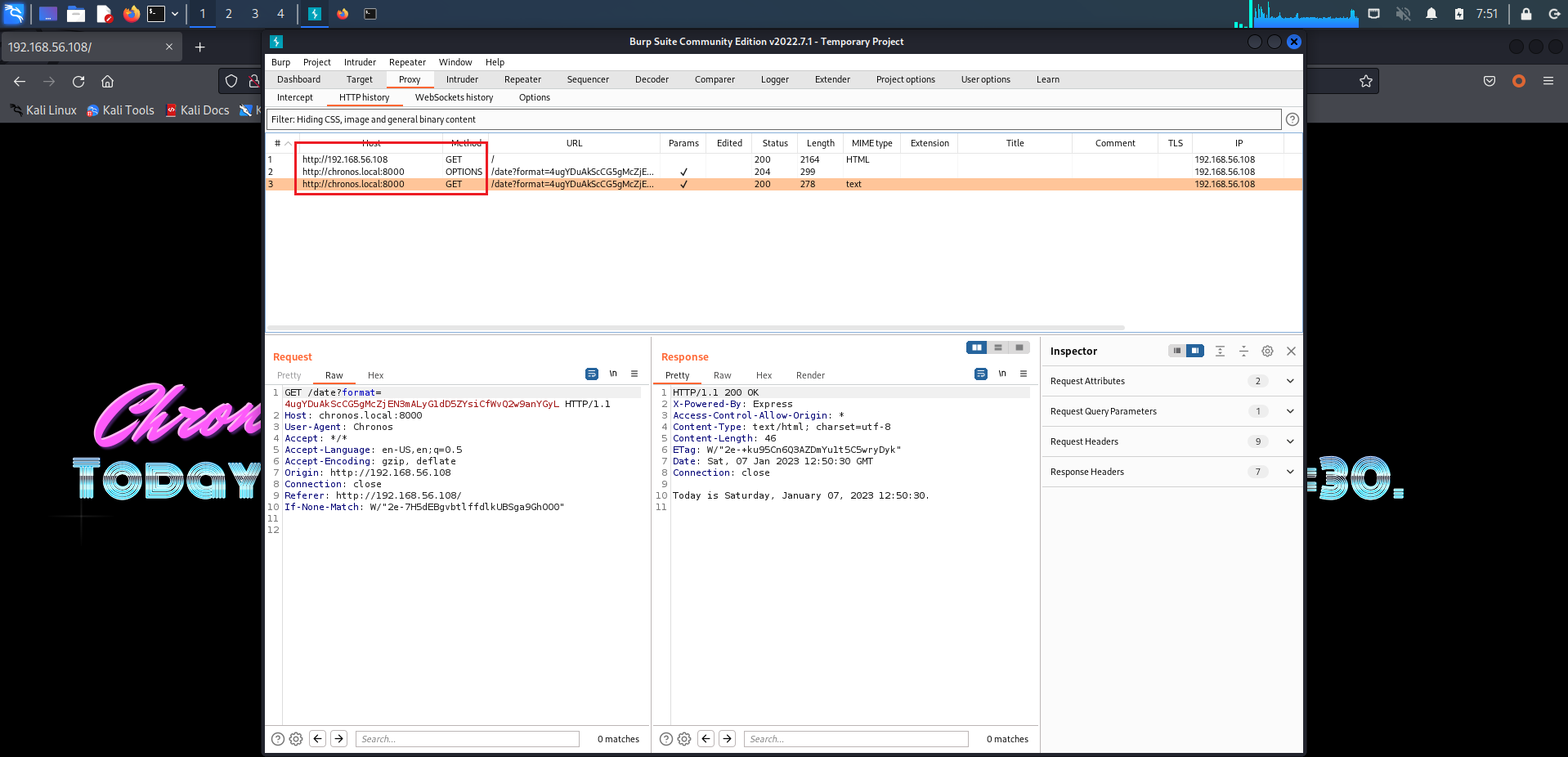
Task: Toggle word wrap in the Request panel
Action: (592, 374)
